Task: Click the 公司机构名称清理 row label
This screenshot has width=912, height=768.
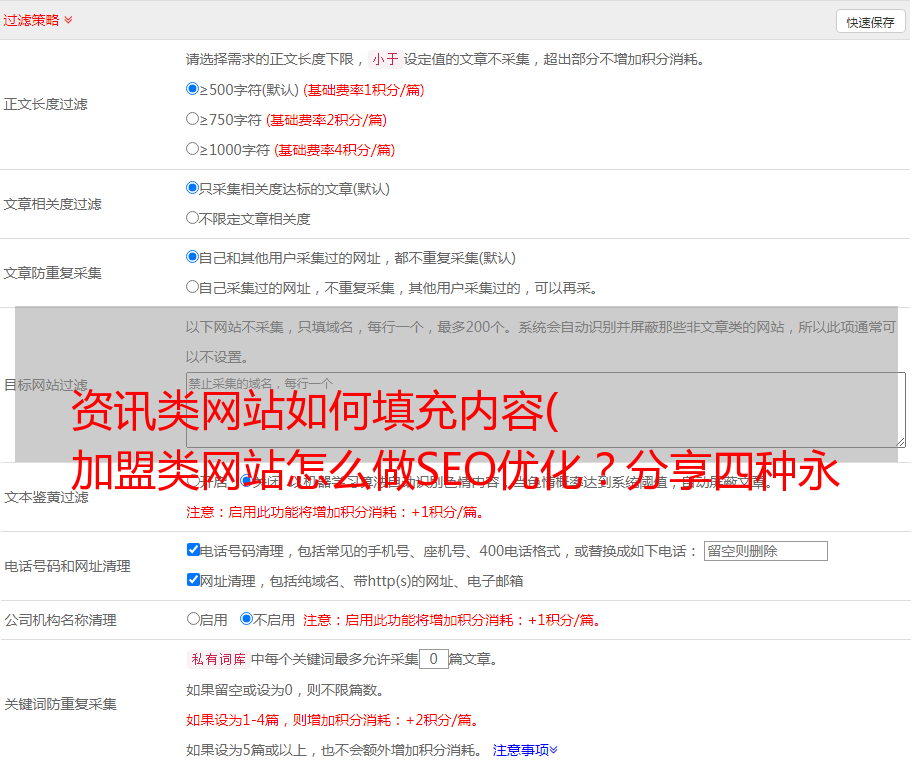Action: [x=60, y=620]
